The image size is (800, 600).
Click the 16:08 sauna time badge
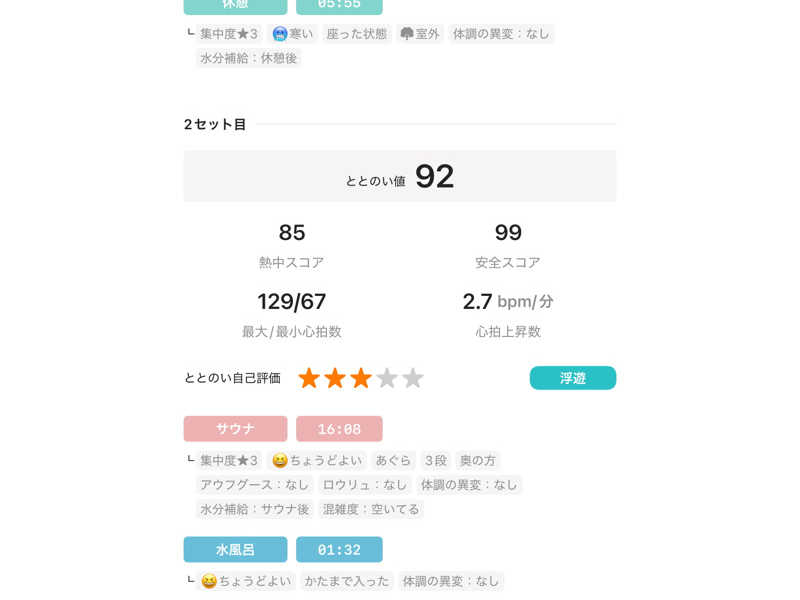[x=339, y=429]
